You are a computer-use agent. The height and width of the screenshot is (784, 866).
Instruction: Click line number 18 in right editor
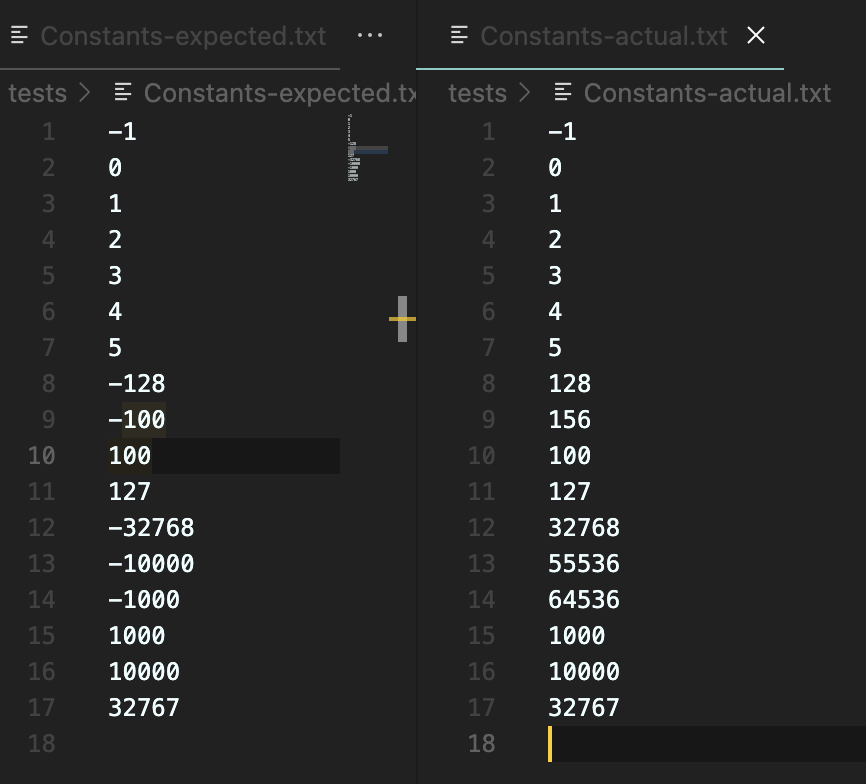481,744
